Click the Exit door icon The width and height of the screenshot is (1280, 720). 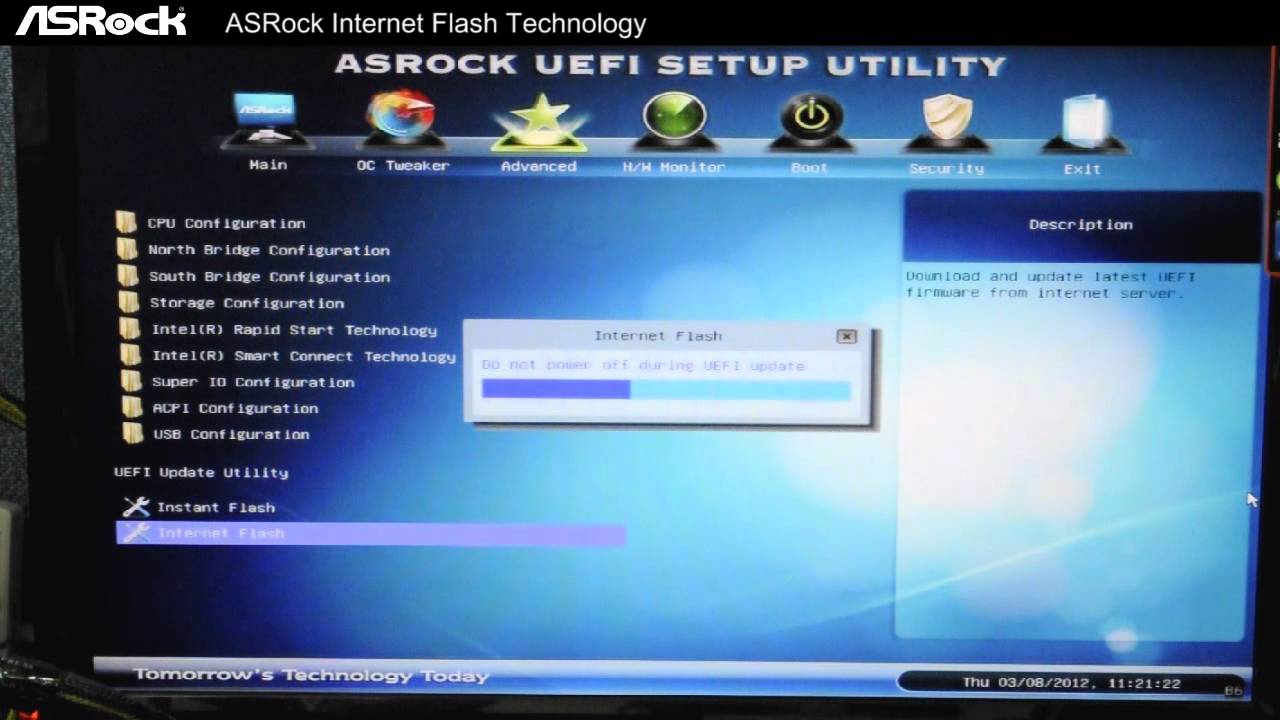(x=1083, y=123)
